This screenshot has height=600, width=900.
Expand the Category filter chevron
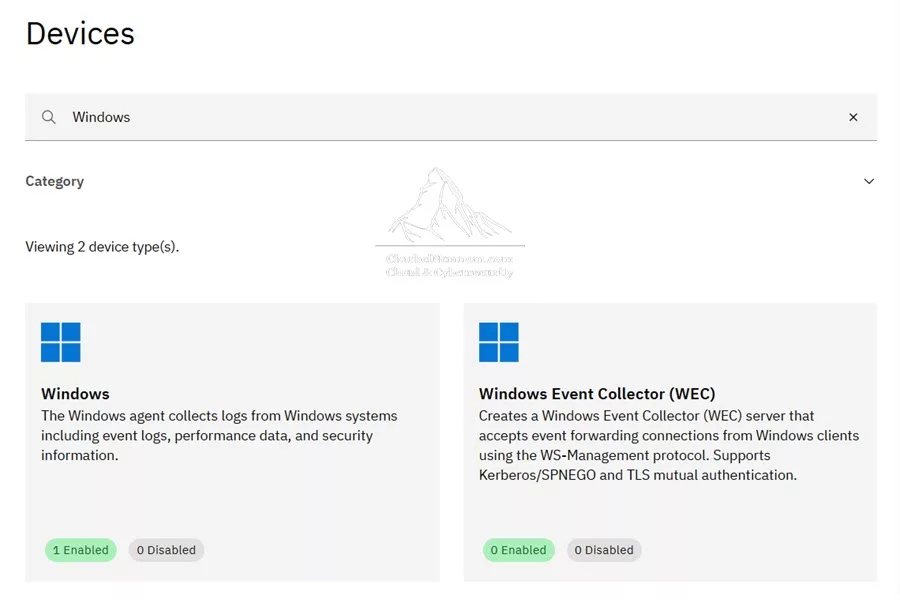pos(869,181)
